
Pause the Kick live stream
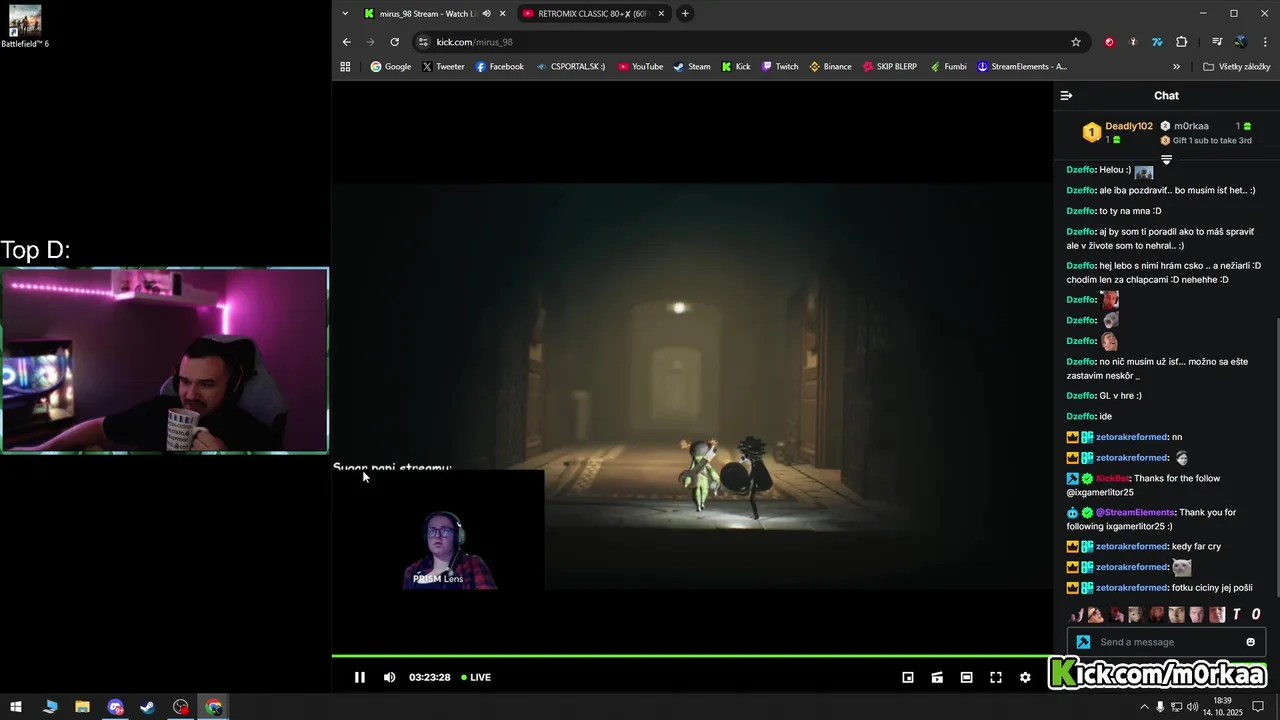pyautogui.click(x=360, y=677)
